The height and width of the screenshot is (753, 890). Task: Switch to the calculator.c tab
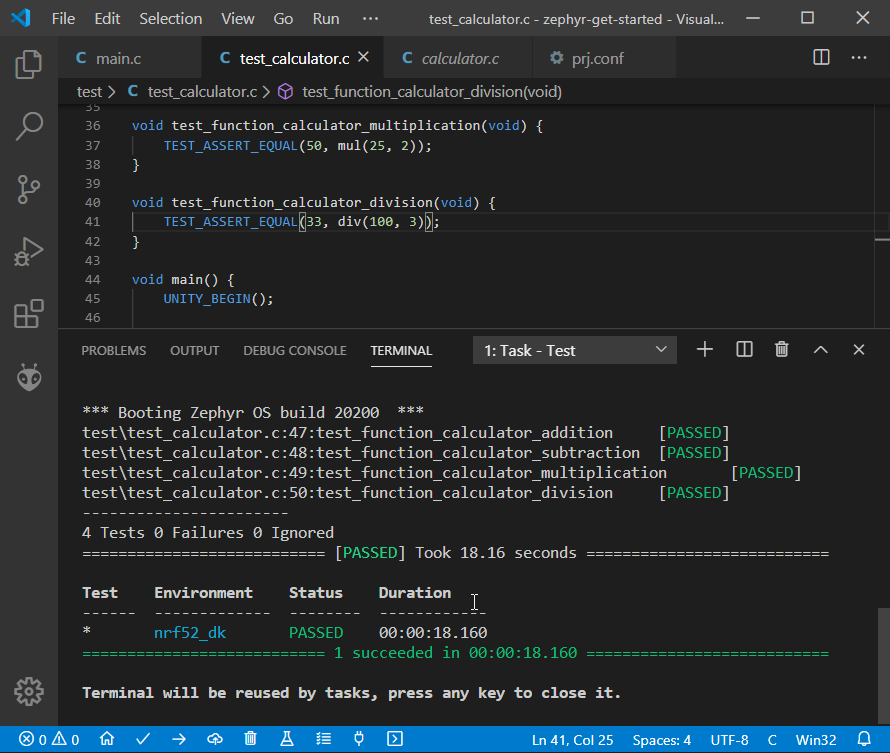(457, 58)
